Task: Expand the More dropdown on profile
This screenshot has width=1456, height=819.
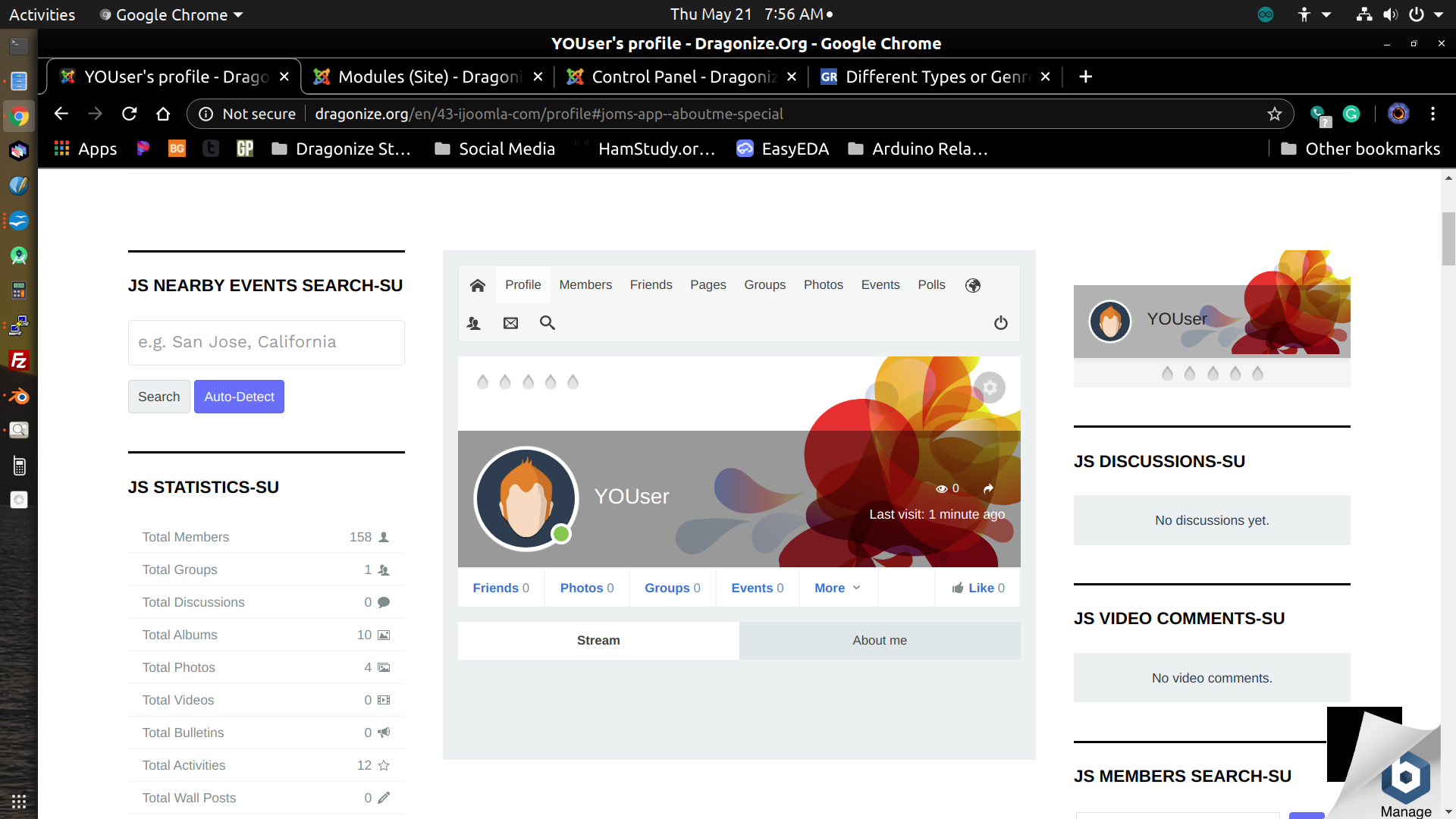Action: (837, 588)
